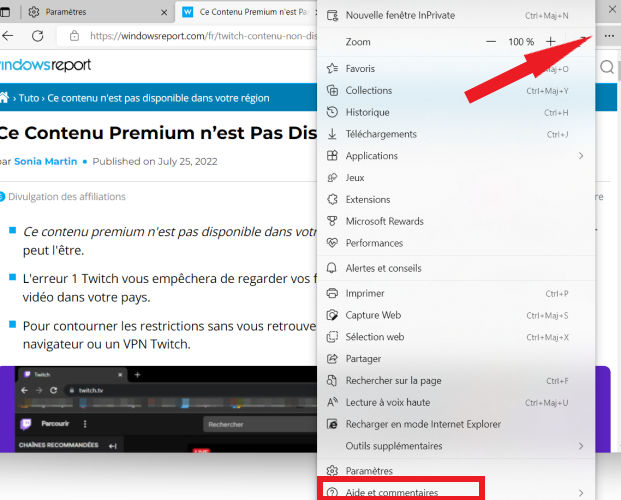The height and width of the screenshot is (500, 621).
Task: Open Jeux from the menu
Action: (x=455, y=177)
